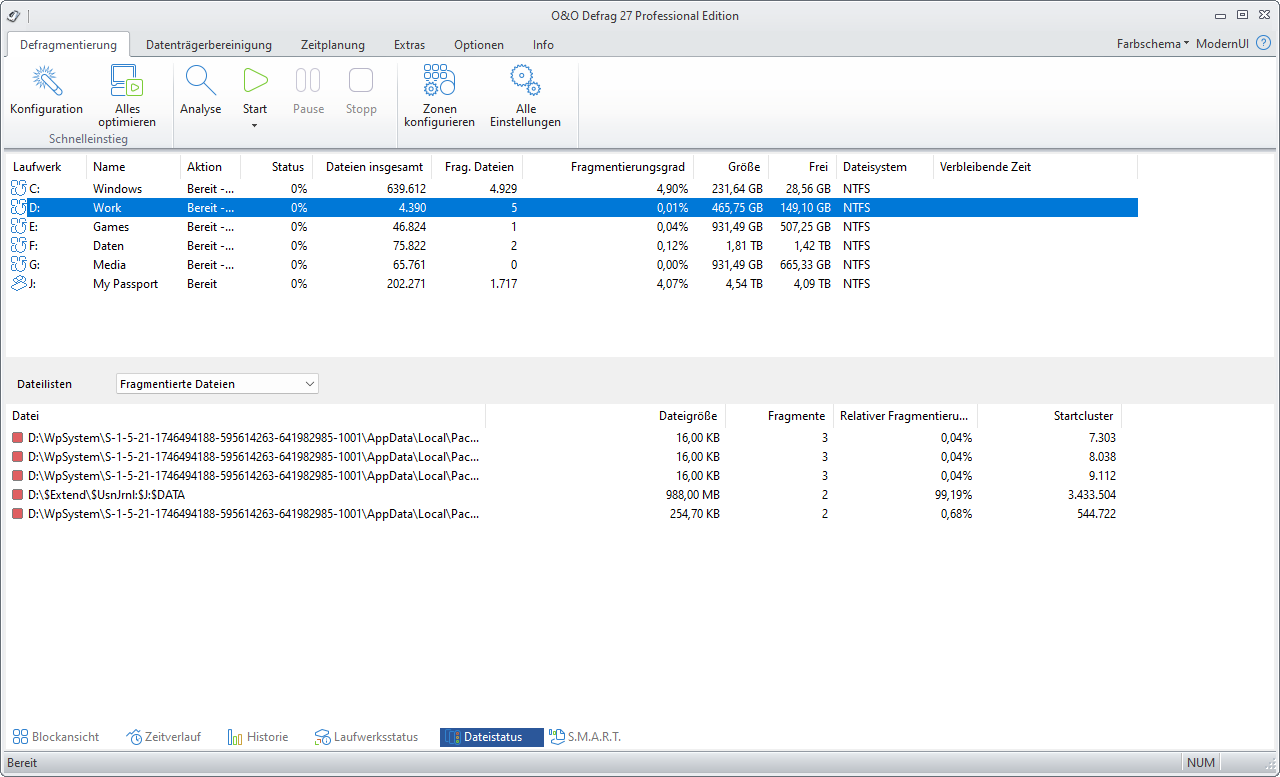Open the Optionen ribbon tab
1280x777 pixels.
coord(479,45)
